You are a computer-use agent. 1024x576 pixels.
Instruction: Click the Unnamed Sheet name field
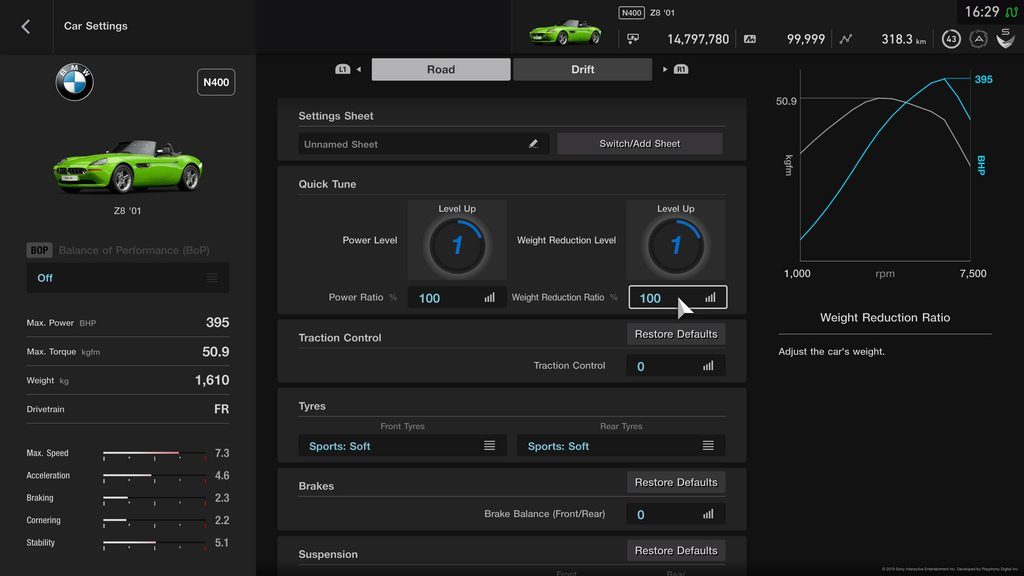(x=423, y=144)
